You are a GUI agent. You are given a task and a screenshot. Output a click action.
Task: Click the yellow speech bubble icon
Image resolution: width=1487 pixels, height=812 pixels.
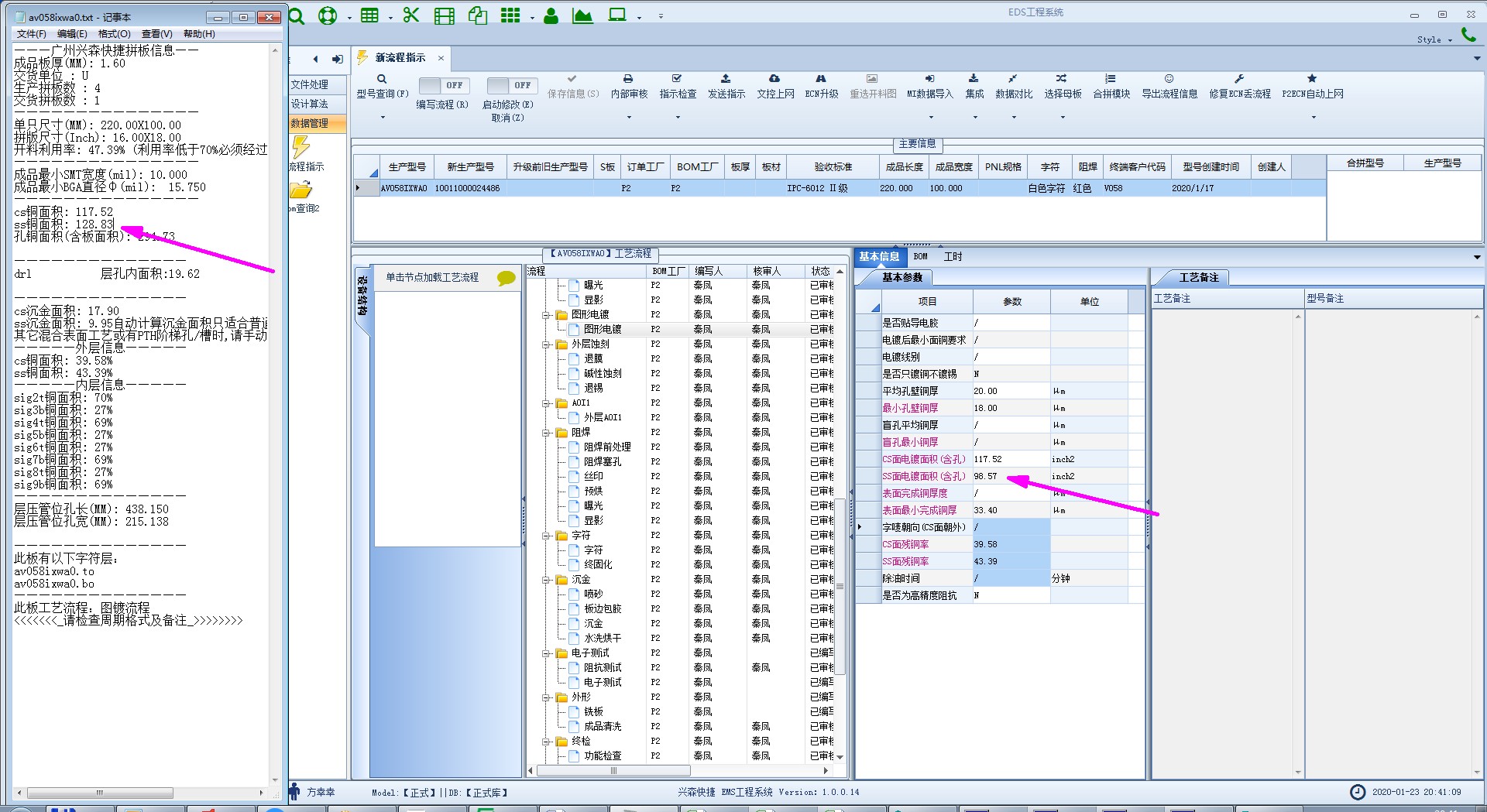point(507,278)
